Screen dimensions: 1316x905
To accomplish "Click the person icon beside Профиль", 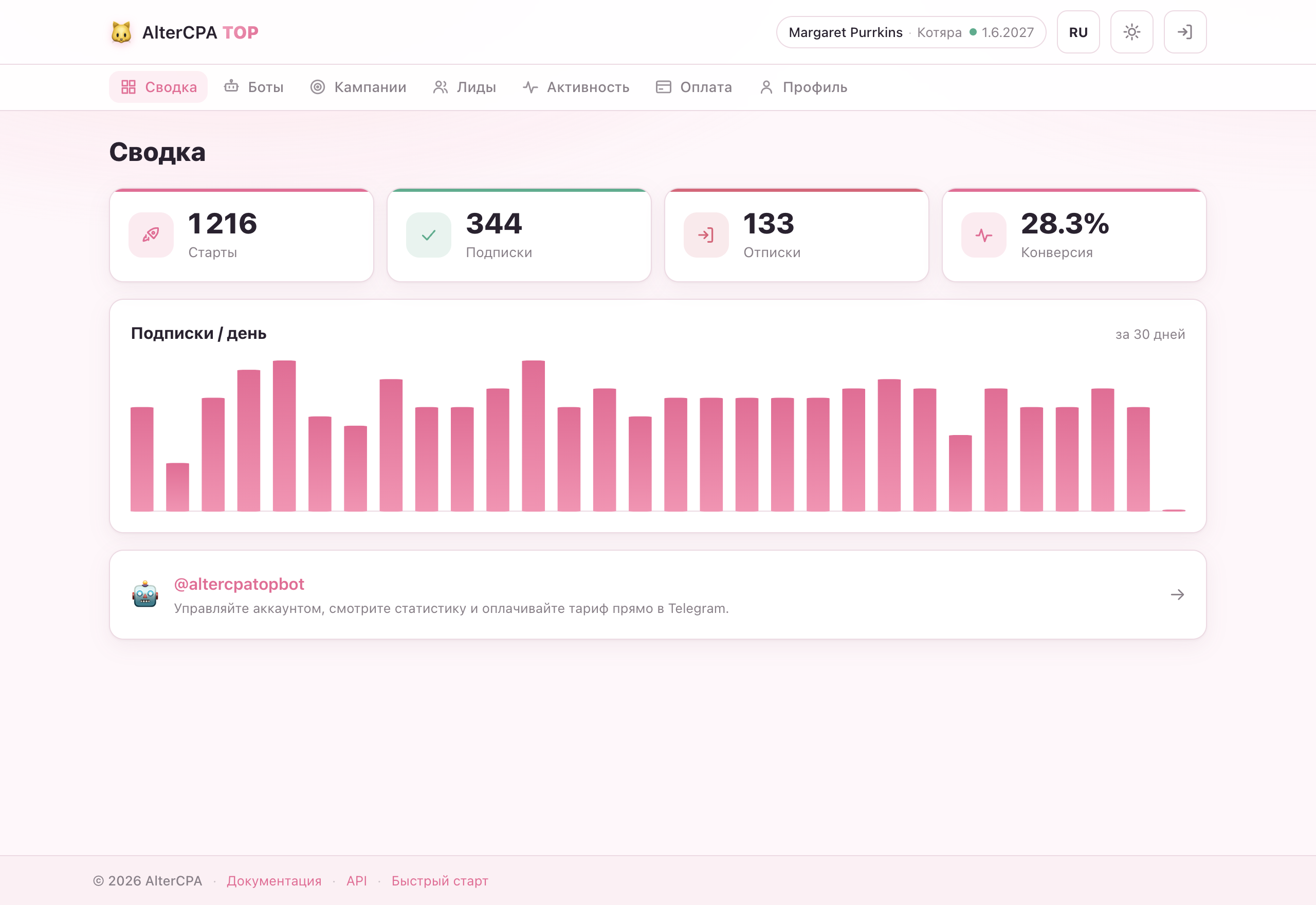I will coord(765,87).
